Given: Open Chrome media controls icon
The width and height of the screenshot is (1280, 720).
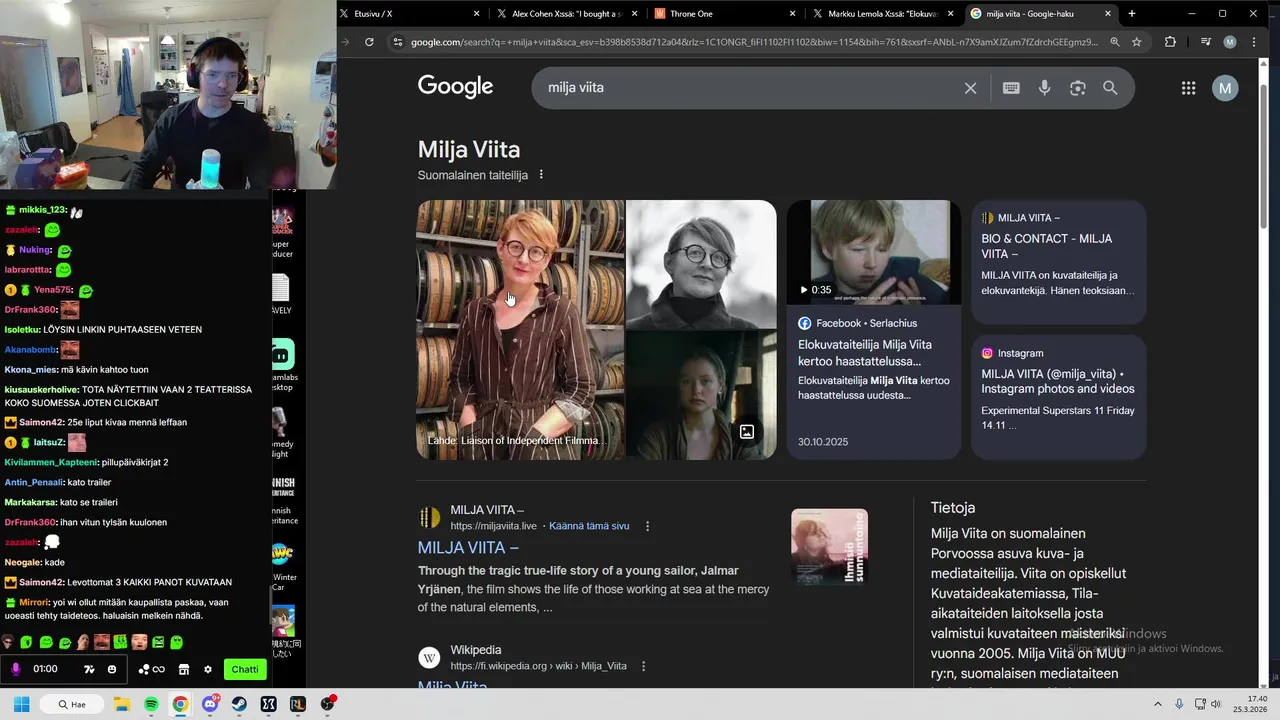Looking at the screenshot, I should coord(1206,42).
